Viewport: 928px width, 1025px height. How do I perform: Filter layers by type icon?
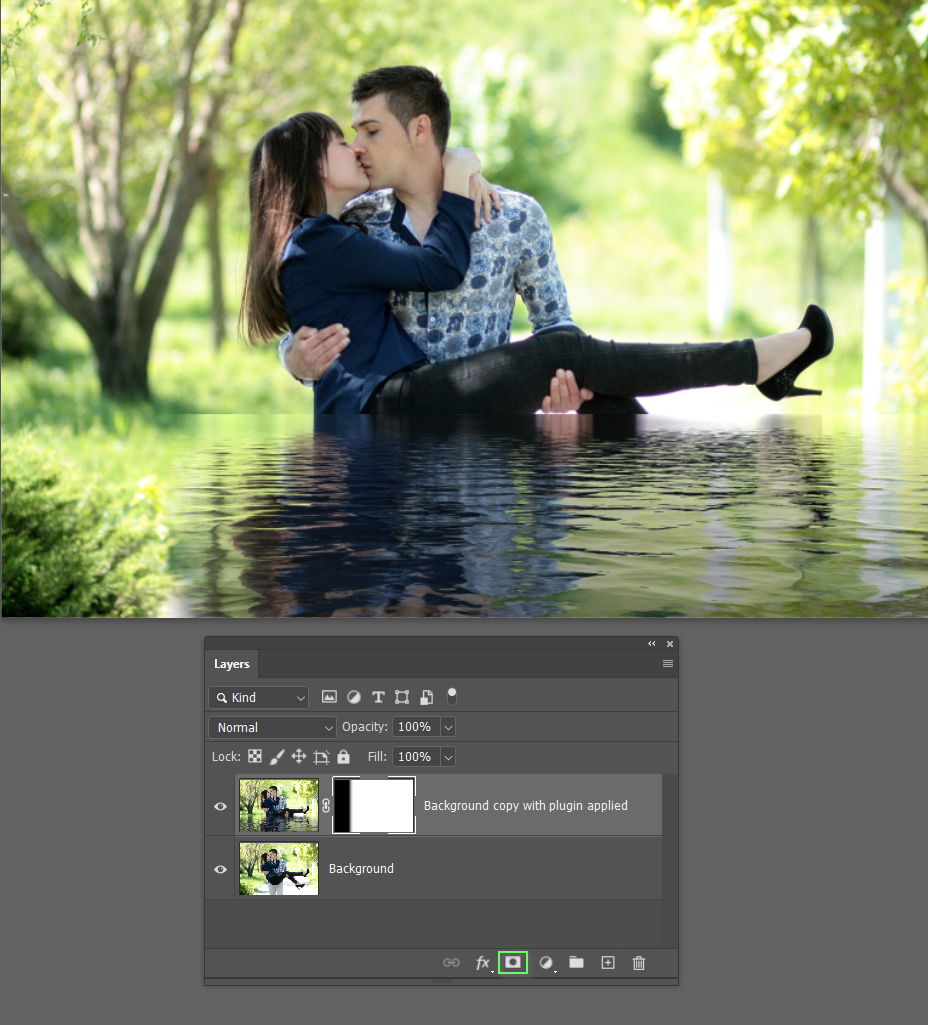[x=330, y=697]
